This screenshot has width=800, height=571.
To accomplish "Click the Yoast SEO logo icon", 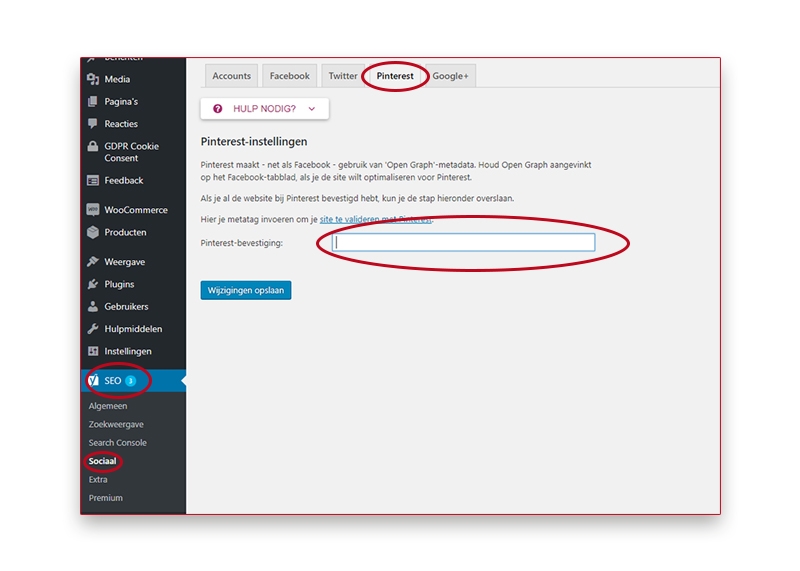I will (x=93, y=381).
